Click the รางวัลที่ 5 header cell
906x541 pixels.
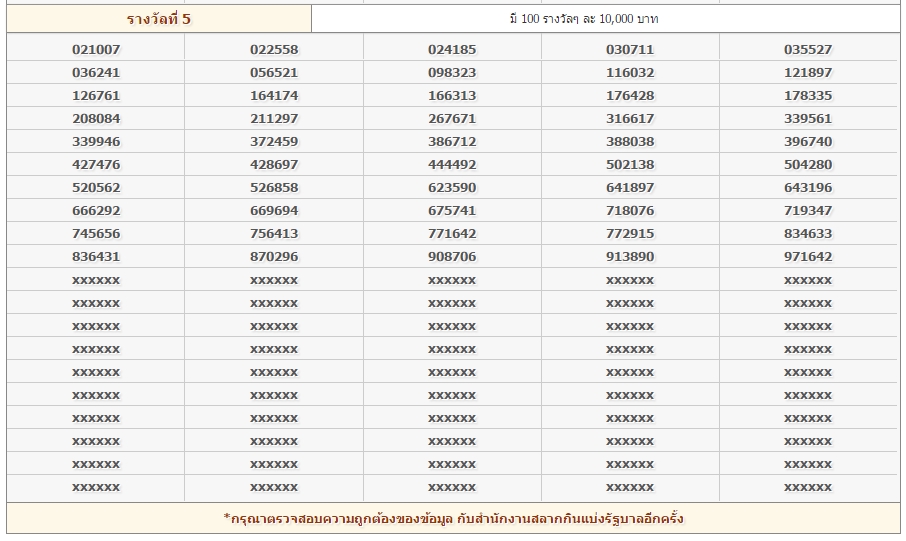tap(159, 19)
